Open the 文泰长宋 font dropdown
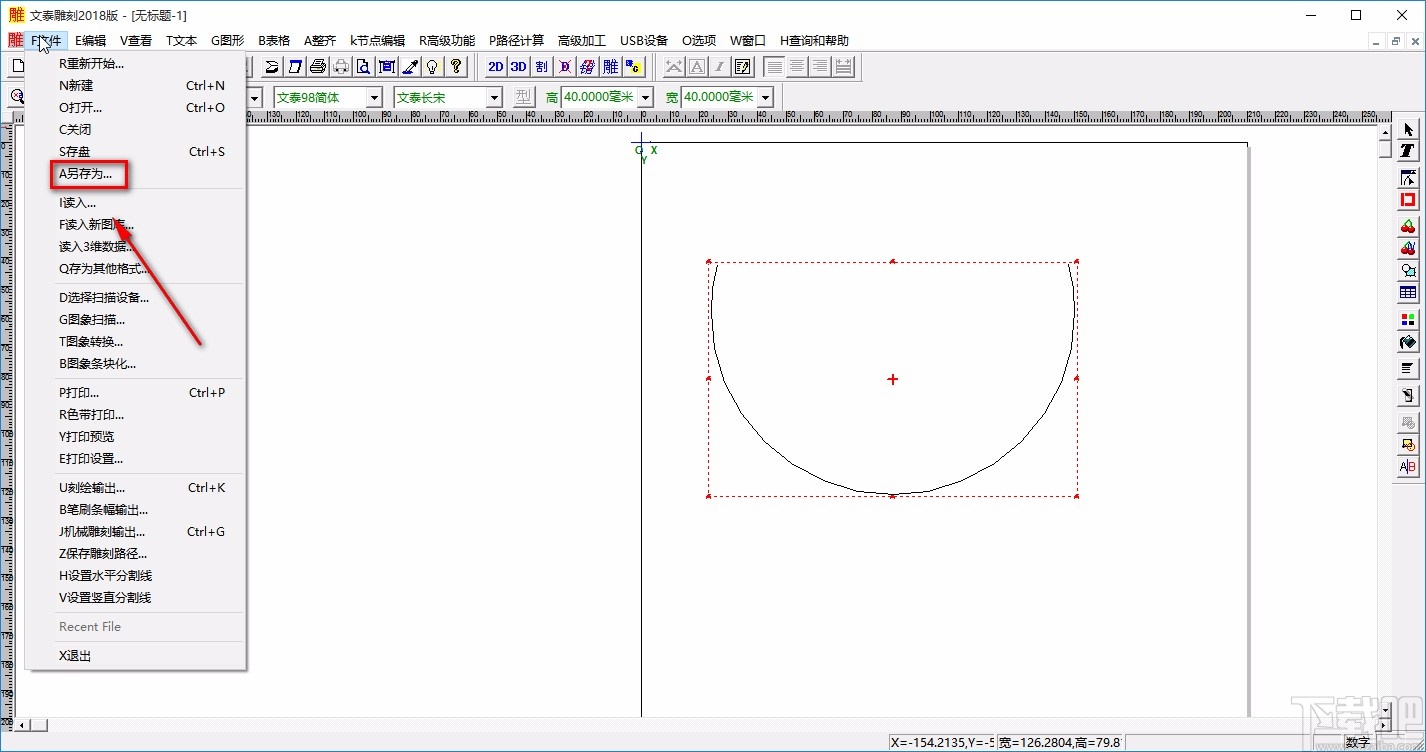Image resolution: width=1426 pixels, height=752 pixels. [494, 97]
